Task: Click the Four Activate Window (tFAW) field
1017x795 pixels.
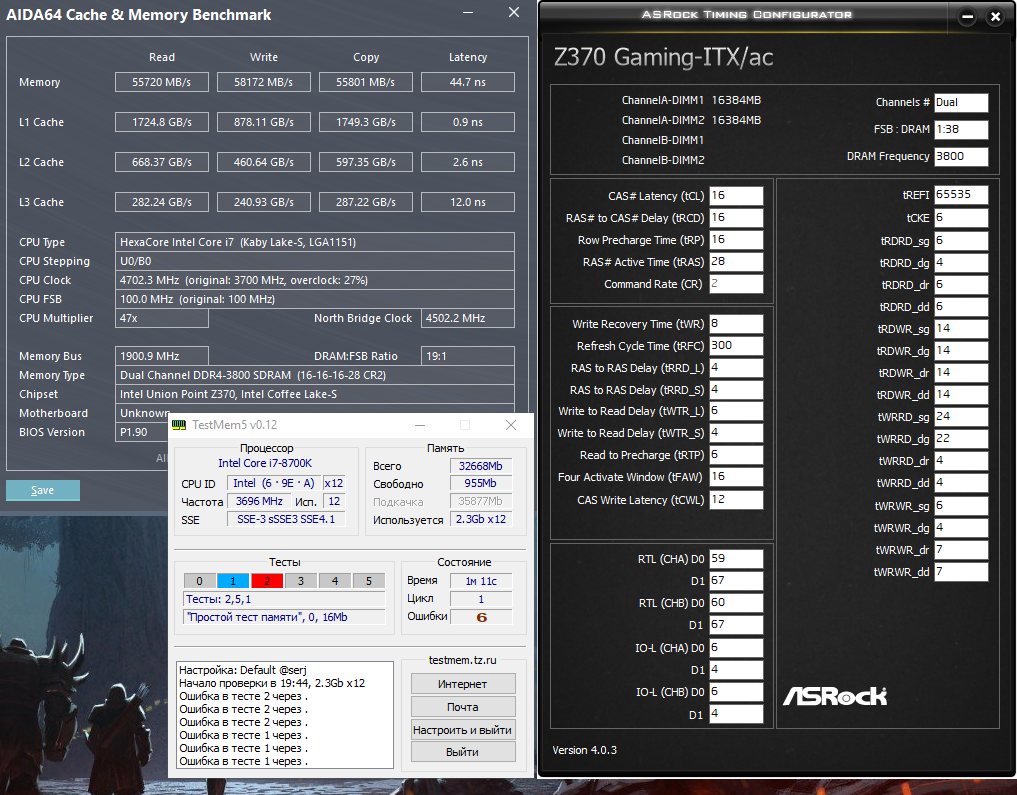Action: [736, 477]
